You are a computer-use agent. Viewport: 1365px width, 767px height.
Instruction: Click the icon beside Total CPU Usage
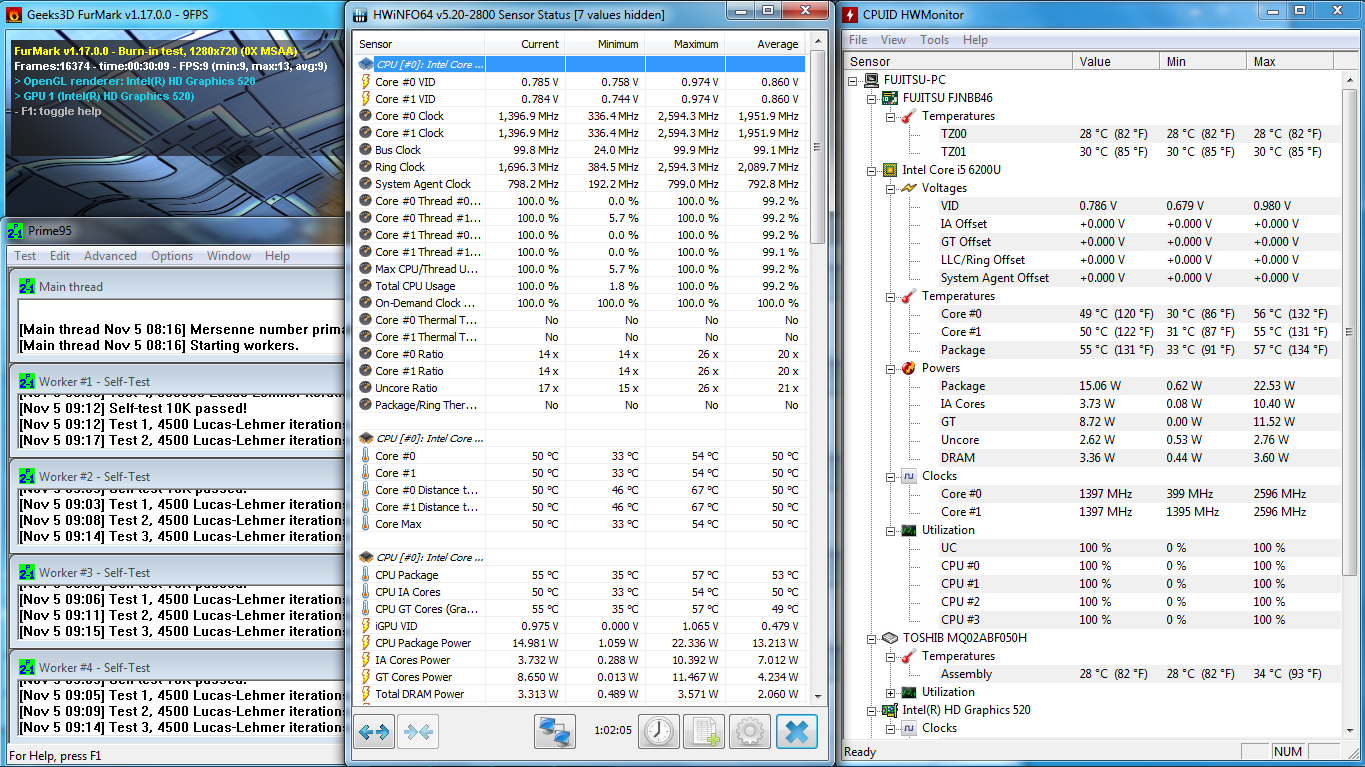[x=365, y=286]
